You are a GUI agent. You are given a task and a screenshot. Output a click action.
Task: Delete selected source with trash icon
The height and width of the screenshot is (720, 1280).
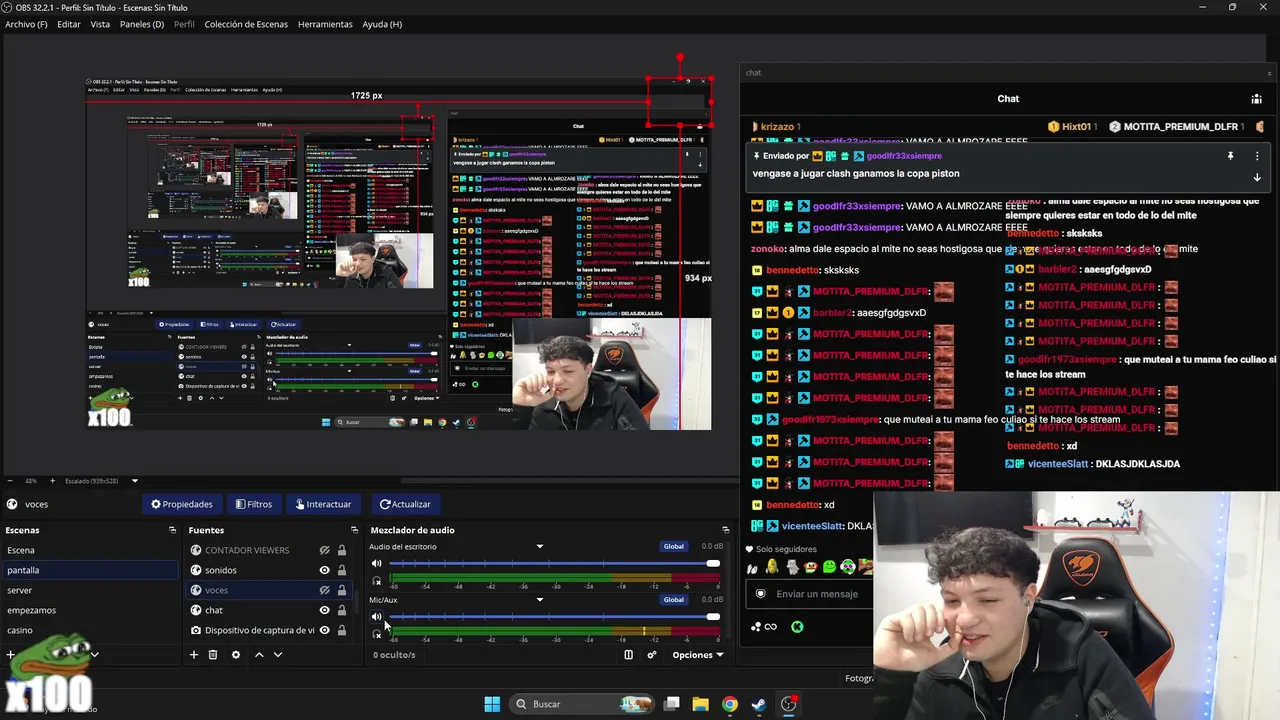(x=213, y=655)
